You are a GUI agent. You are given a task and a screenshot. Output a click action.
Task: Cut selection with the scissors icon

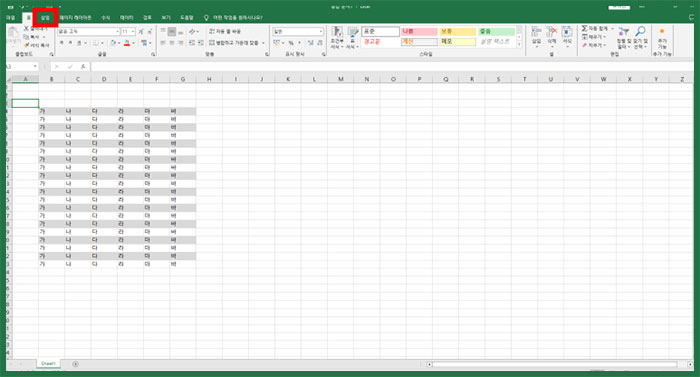click(x=26, y=29)
